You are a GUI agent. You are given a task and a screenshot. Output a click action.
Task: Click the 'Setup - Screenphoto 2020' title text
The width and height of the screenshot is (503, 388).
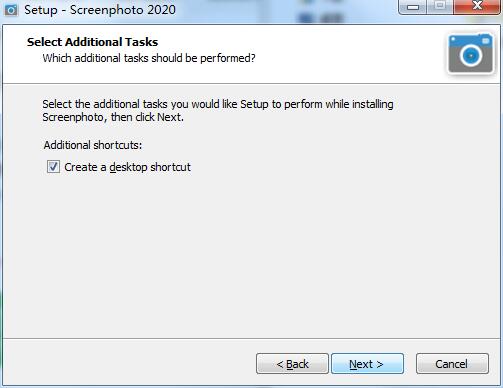pos(100,10)
